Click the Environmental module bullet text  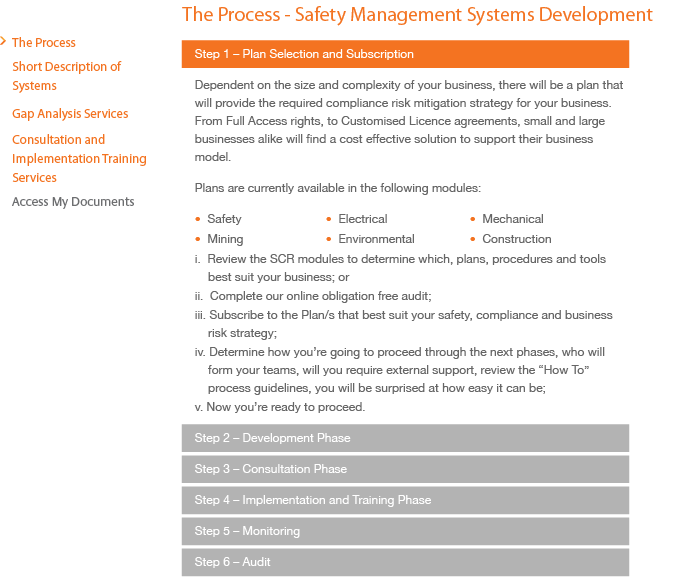pos(376,239)
